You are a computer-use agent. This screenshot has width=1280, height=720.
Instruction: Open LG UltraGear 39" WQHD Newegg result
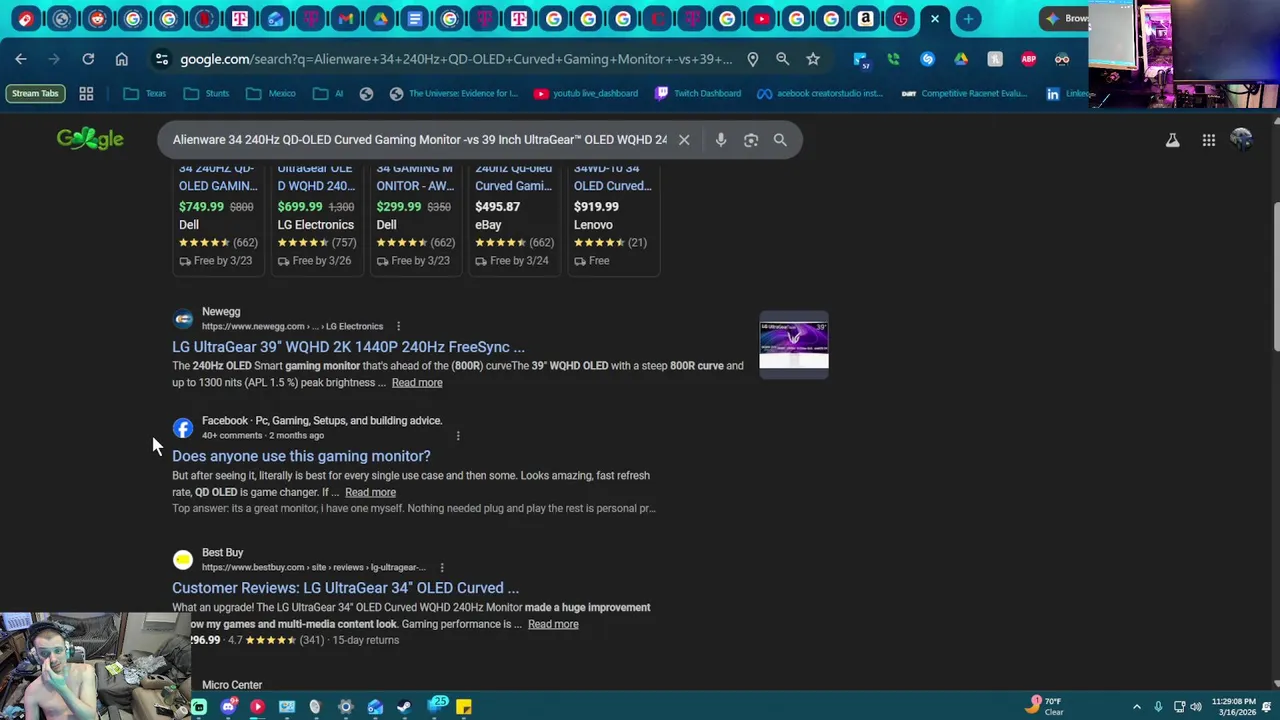point(348,347)
